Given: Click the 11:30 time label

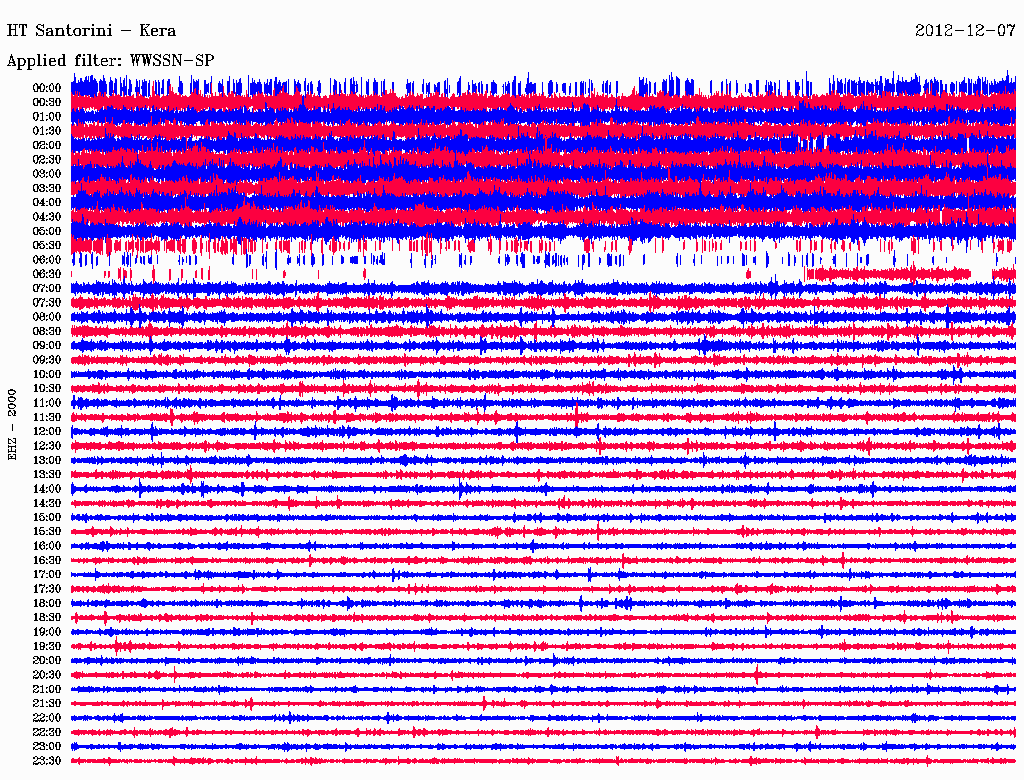Looking at the screenshot, I should [x=47, y=417].
